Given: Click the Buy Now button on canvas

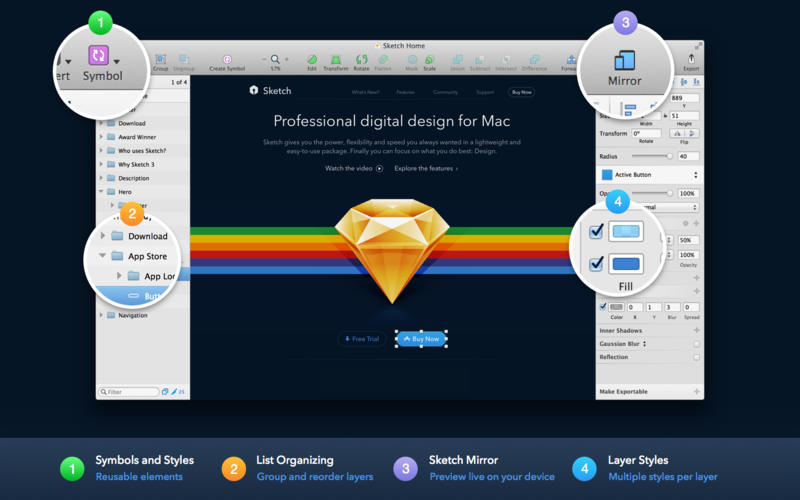Looking at the screenshot, I should coord(421,339).
